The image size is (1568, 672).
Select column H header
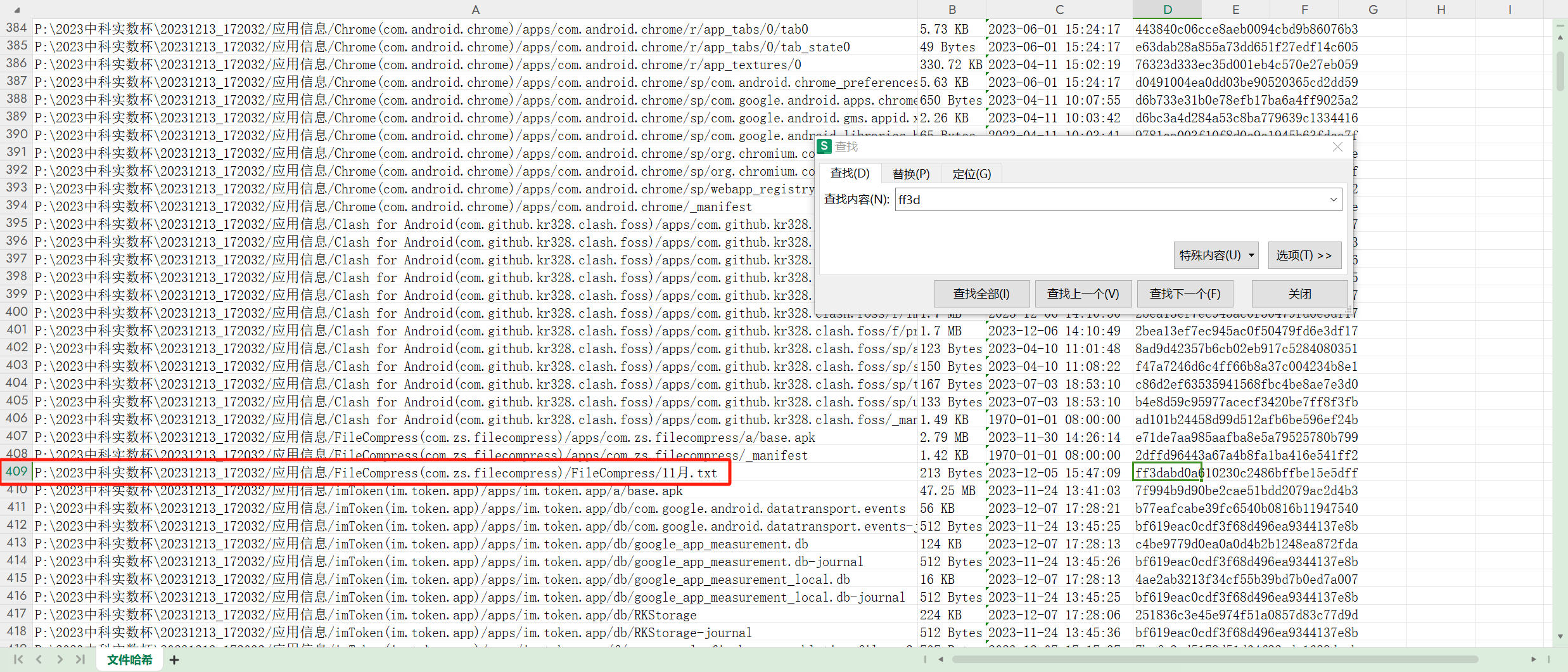pos(1441,10)
